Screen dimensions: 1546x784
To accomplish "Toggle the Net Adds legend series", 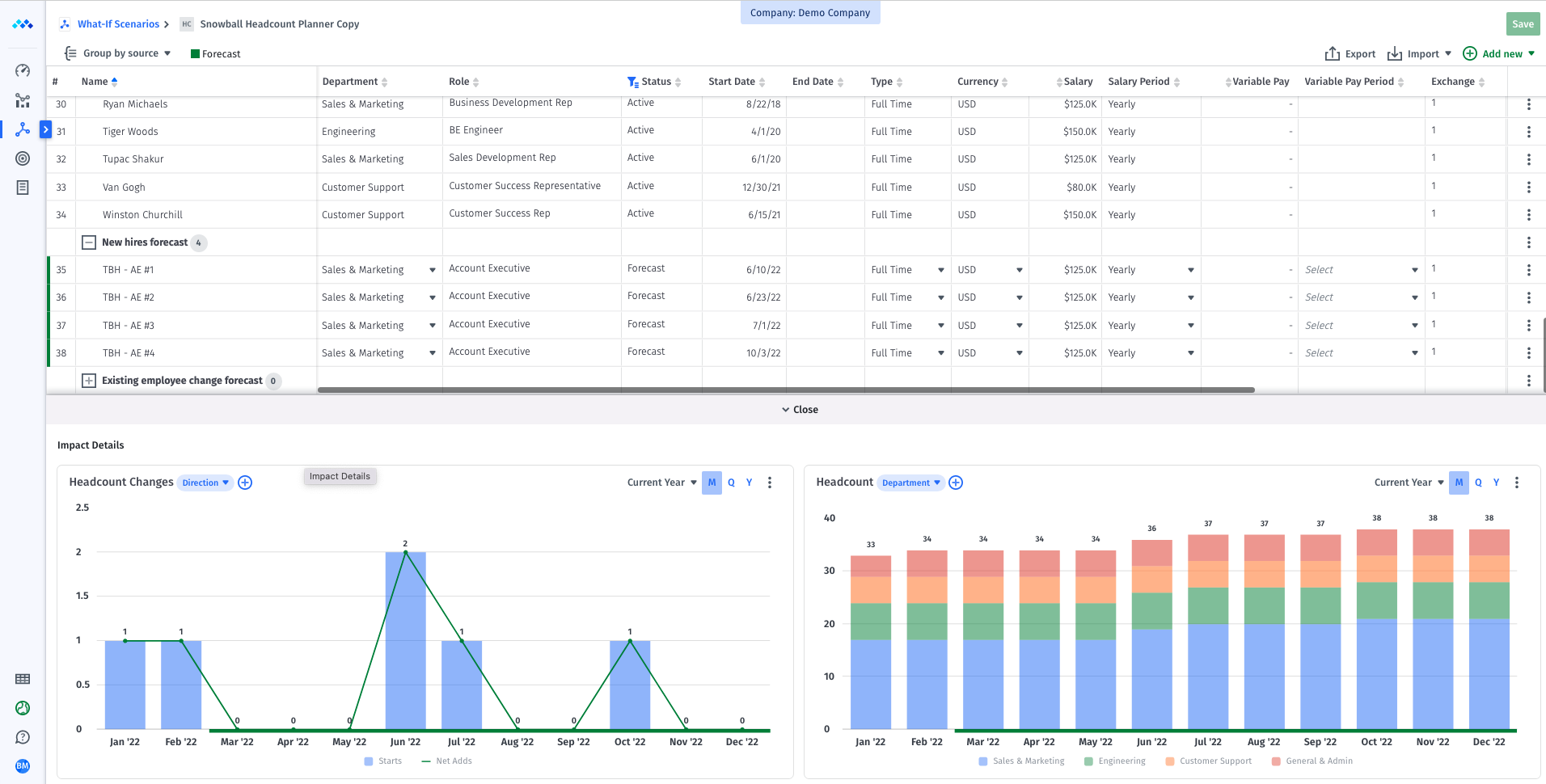I will click(x=446, y=761).
